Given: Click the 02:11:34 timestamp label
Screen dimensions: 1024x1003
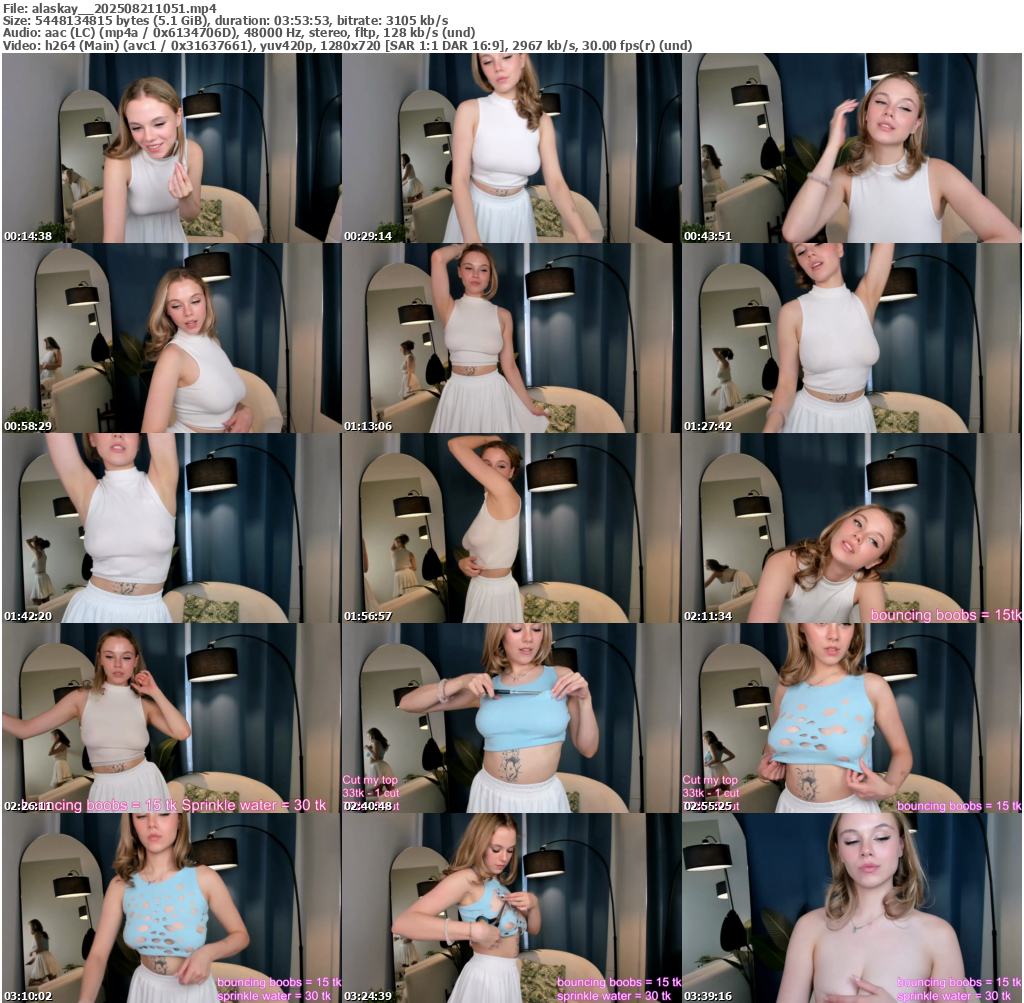Looking at the screenshot, I should click(x=708, y=616).
